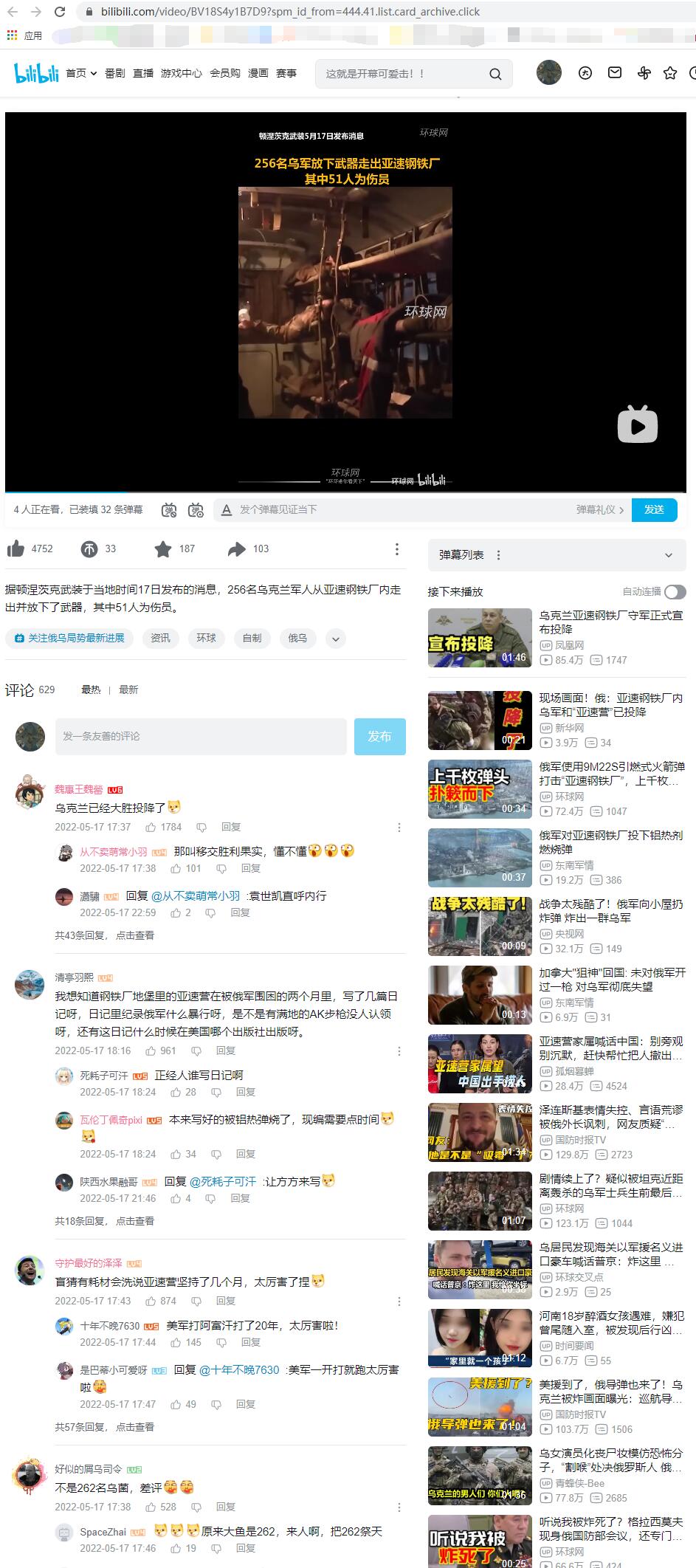Click the search magnifier icon
The width and height of the screenshot is (696, 1568).
(x=495, y=74)
